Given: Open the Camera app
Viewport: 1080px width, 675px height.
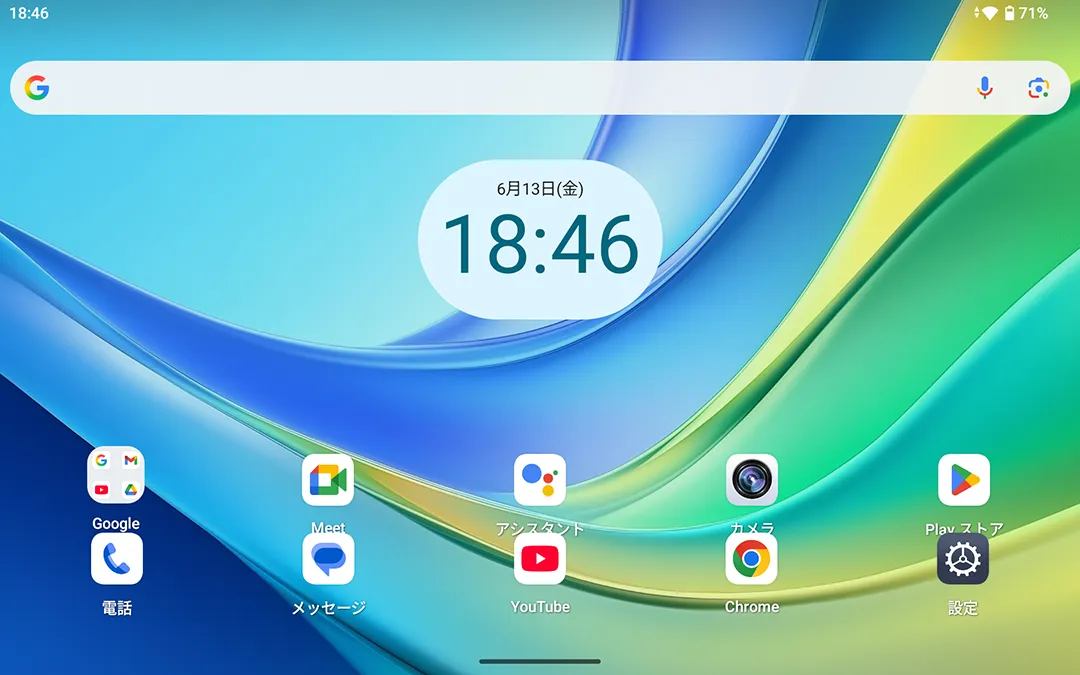Looking at the screenshot, I should point(751,479).
